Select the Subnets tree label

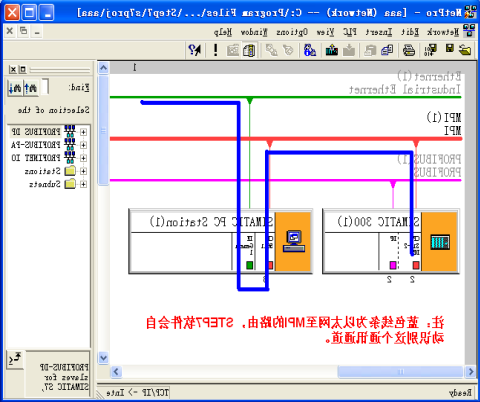45,184
